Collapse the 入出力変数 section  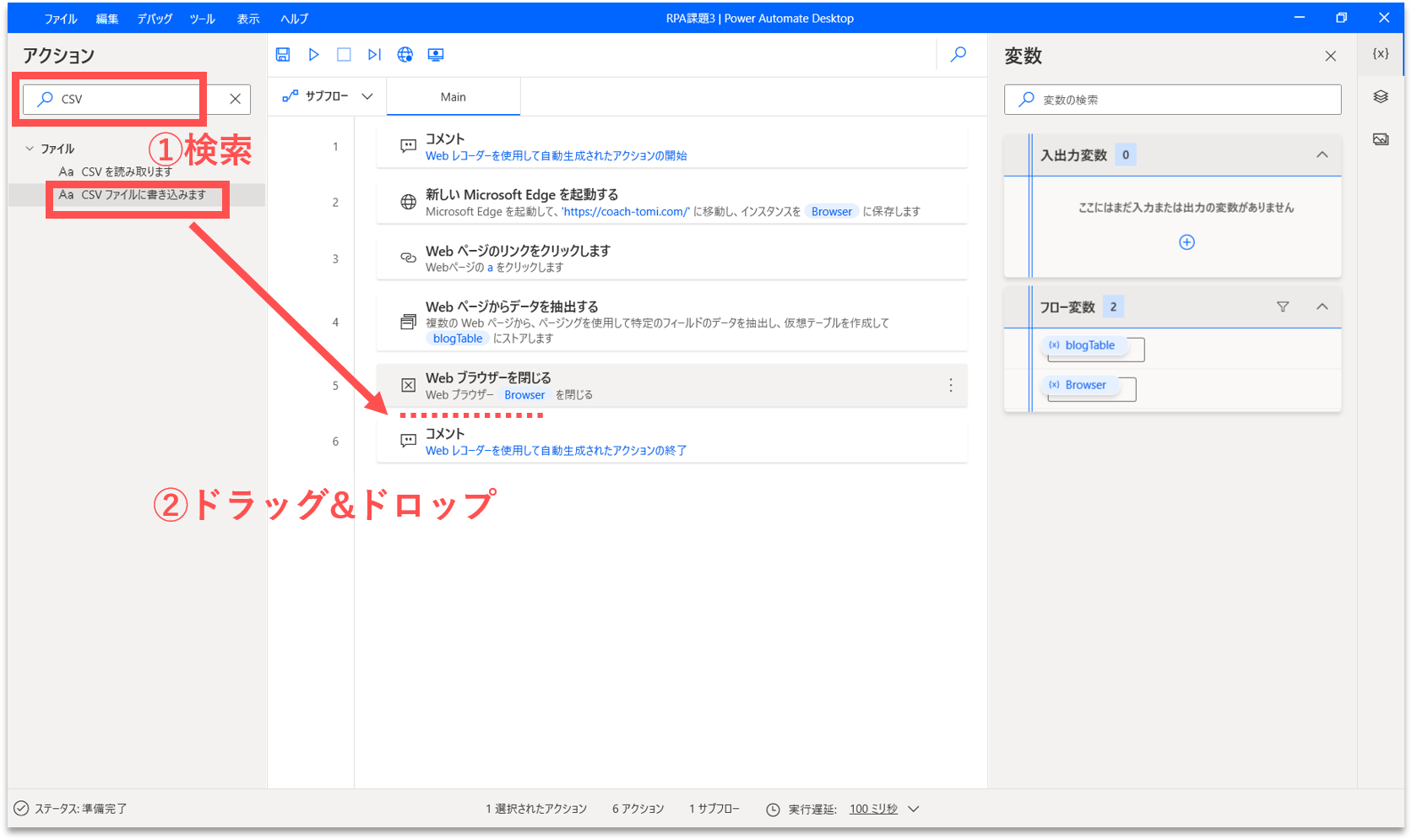point(1322,154)
